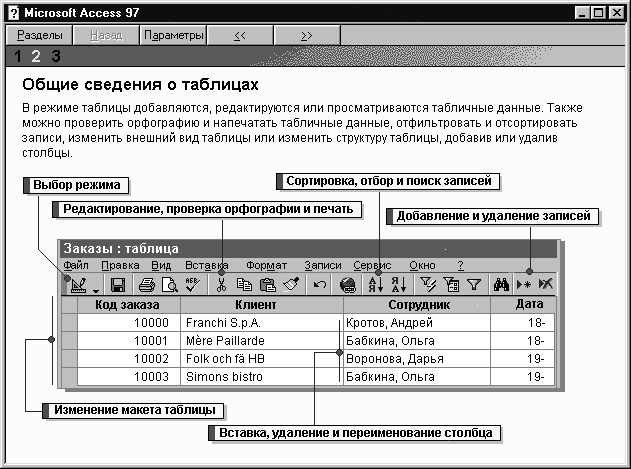Screen dimensions: 631x469
Task: Click the View mode design icon
Action: pos(78,285)
